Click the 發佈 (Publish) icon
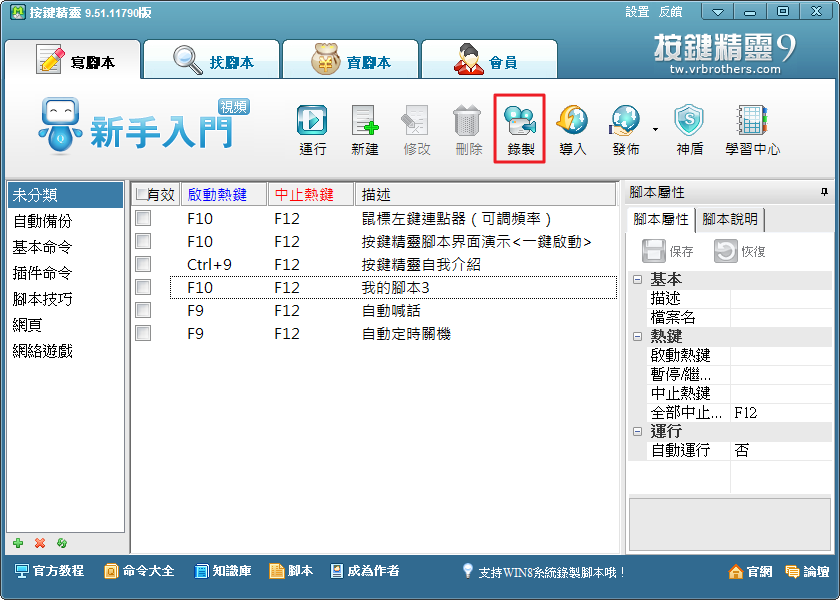The image size is (840, 600). pyautogui.click(x=626, y=130)
